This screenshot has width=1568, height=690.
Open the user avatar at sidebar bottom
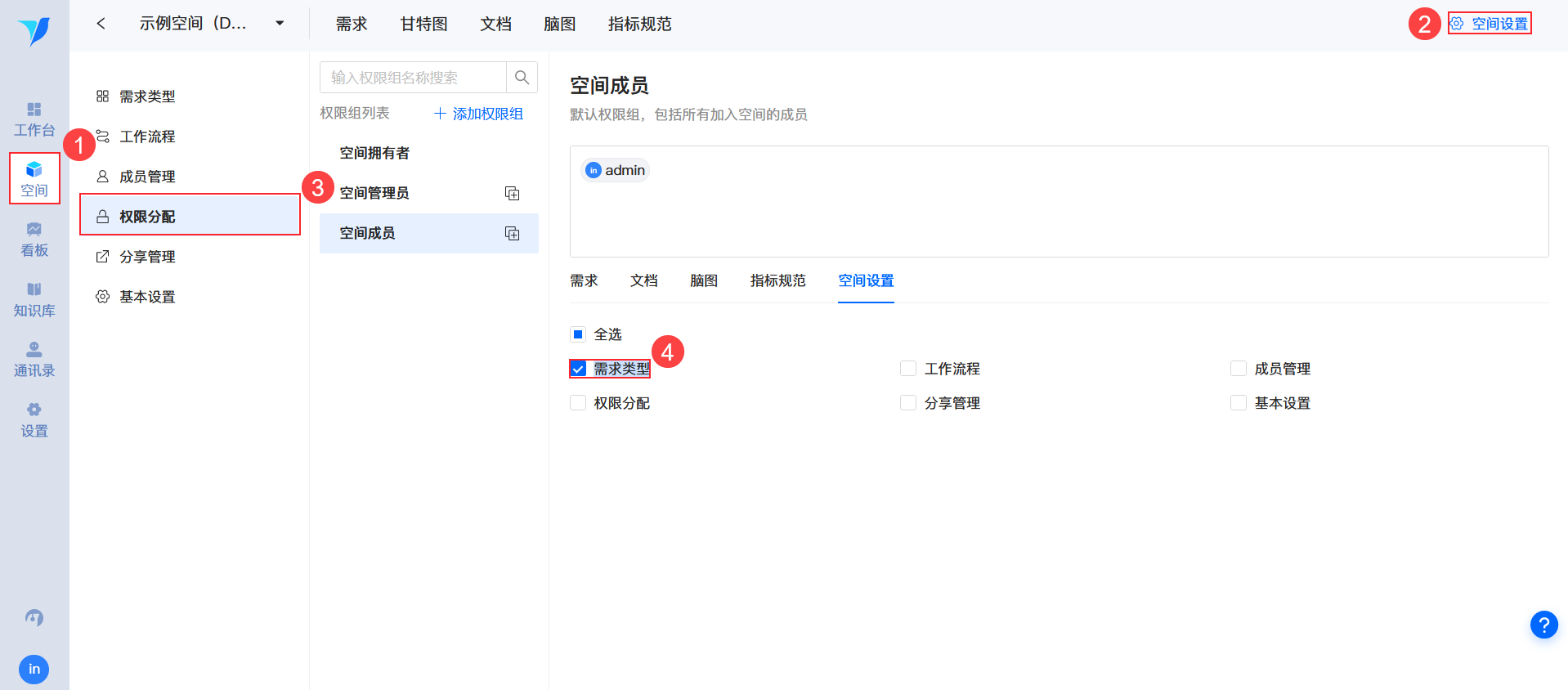tap(34, 669)
